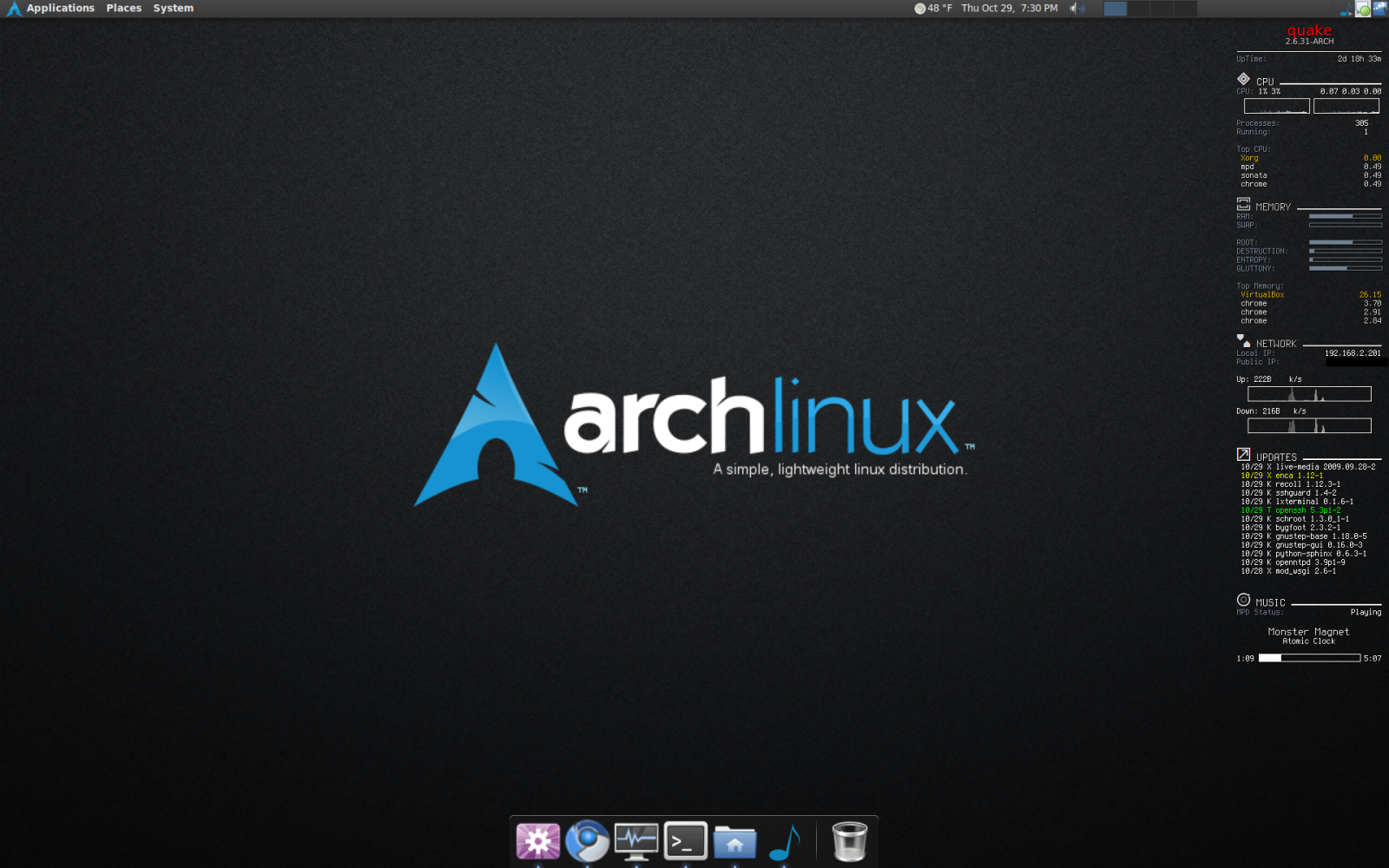Click the uptime value '2d 18h 33m'
1389x868 pixels.
pyautogui.click(x=1359, y=59)
